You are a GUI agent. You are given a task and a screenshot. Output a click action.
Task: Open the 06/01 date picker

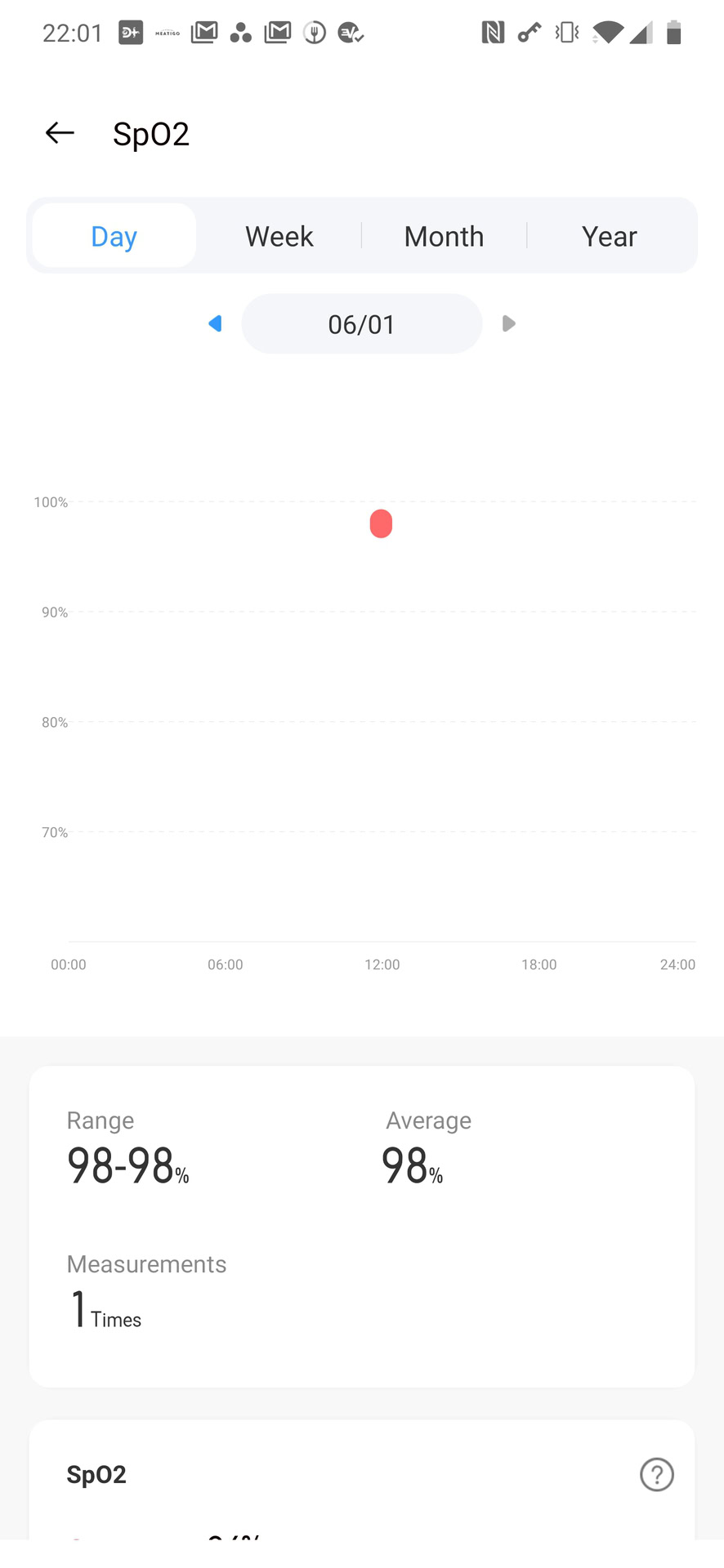click(361, 324)
